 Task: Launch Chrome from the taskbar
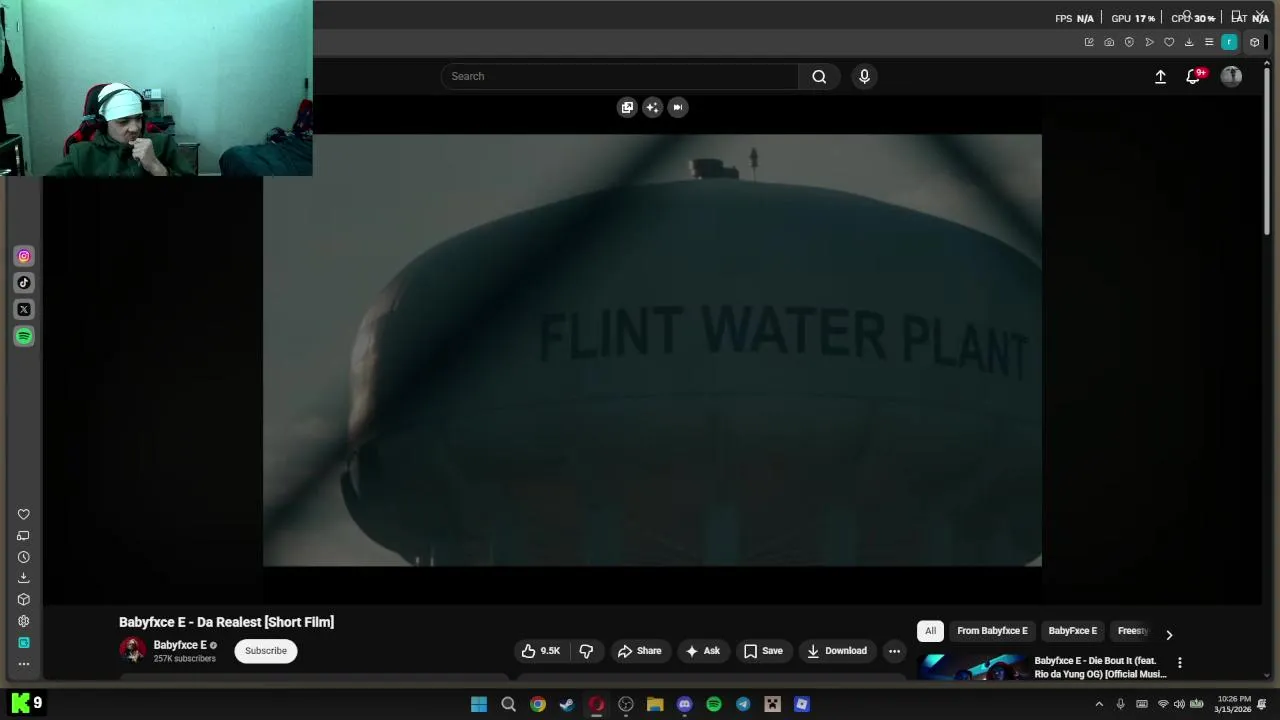[x=538, y=704]
